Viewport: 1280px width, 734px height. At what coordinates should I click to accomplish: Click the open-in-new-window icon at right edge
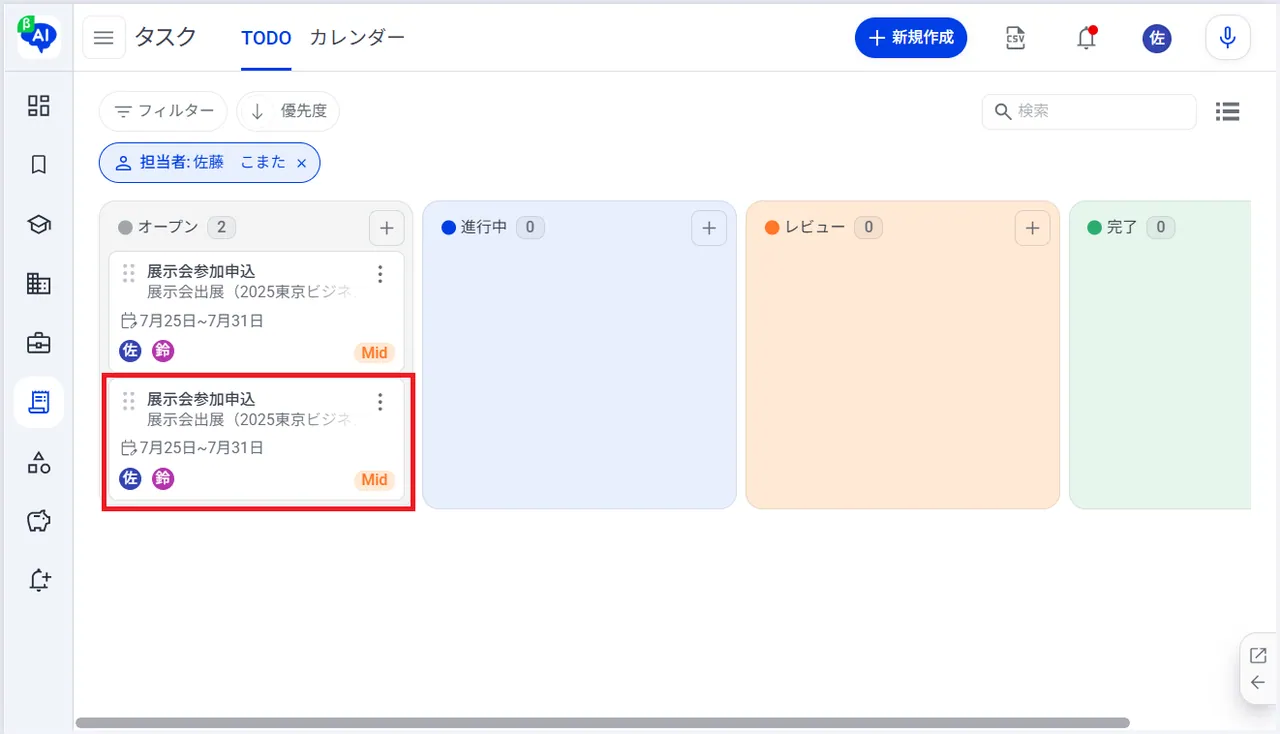pyautogui.click(x=1258, y=656)
